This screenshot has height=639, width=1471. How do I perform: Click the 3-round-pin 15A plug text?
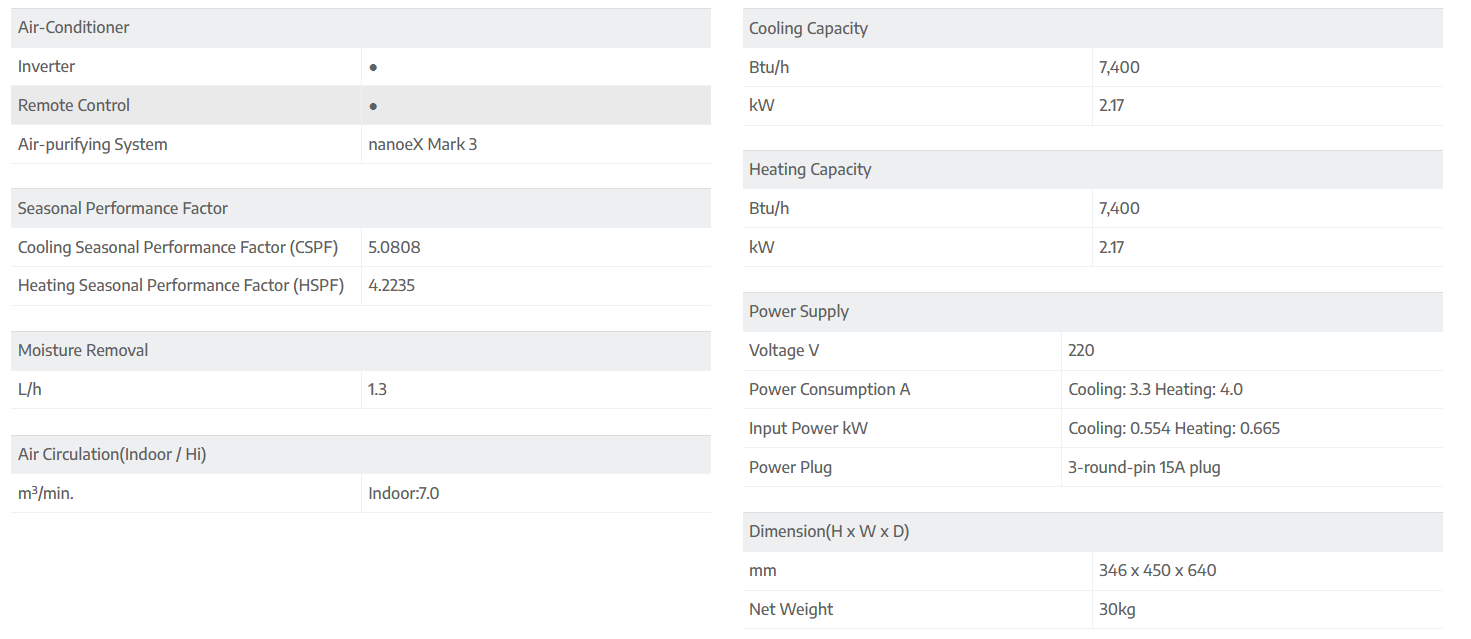[x=1144, y=468]
